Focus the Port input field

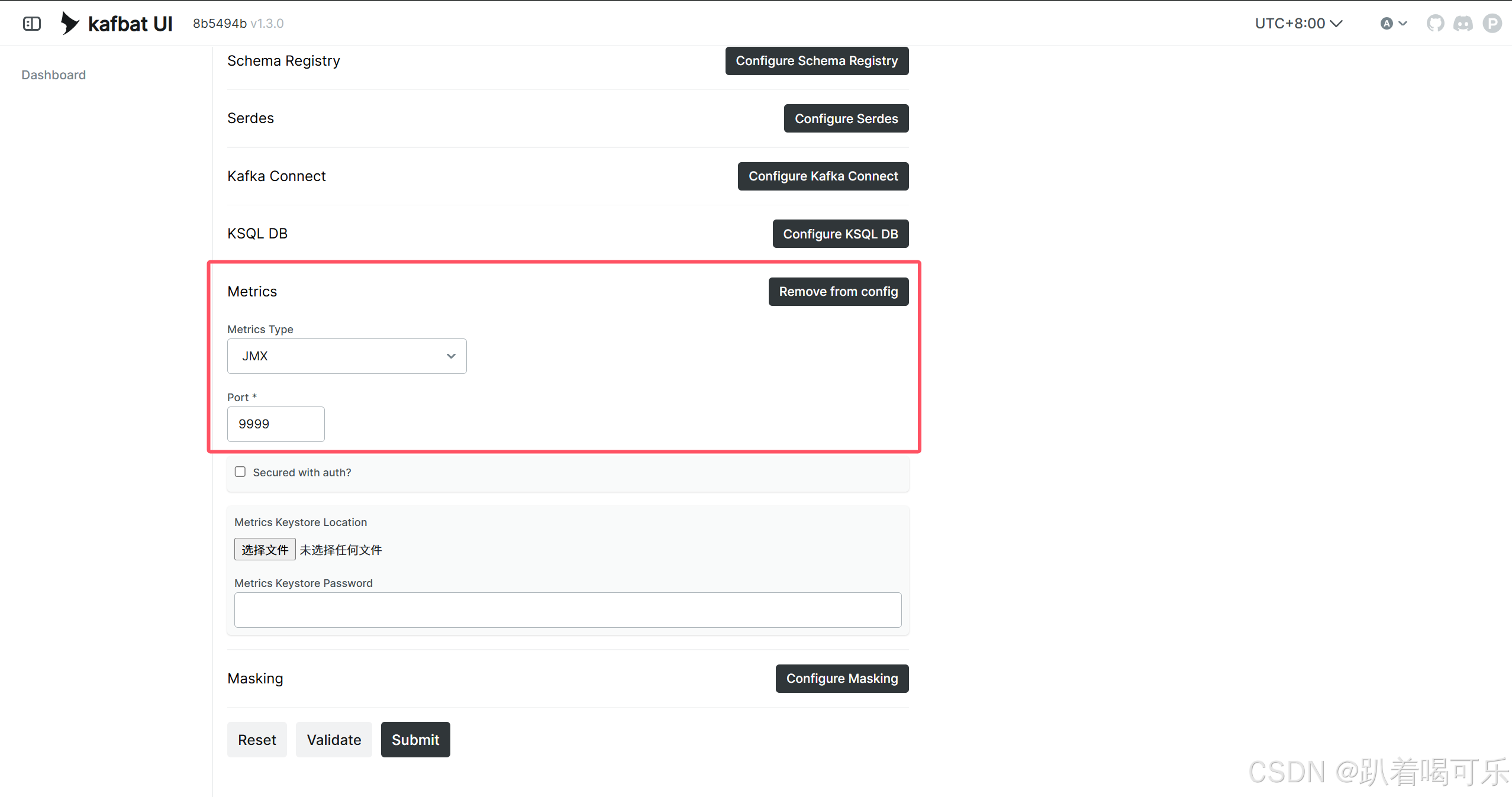pos(276,424)
